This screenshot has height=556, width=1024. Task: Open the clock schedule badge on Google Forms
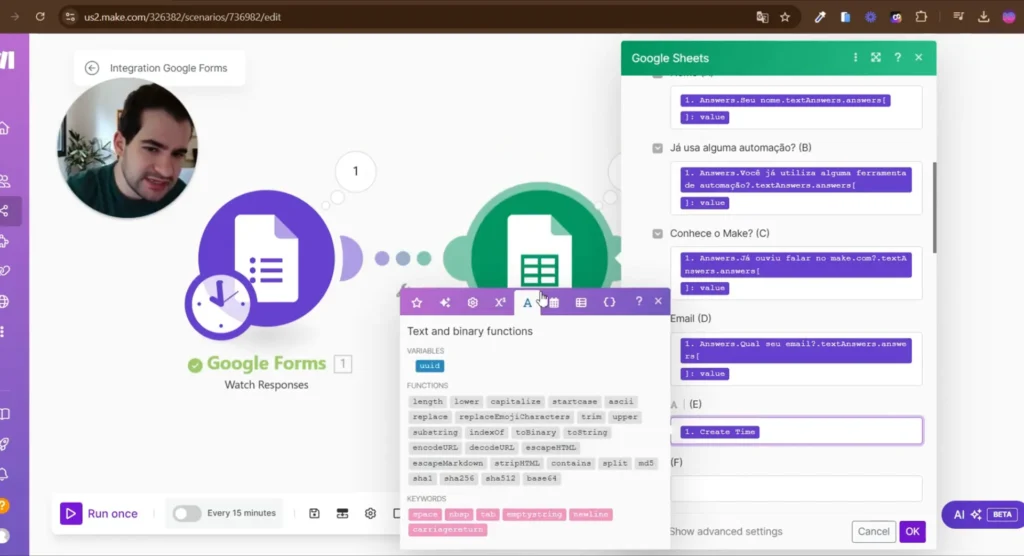[220, 304]
